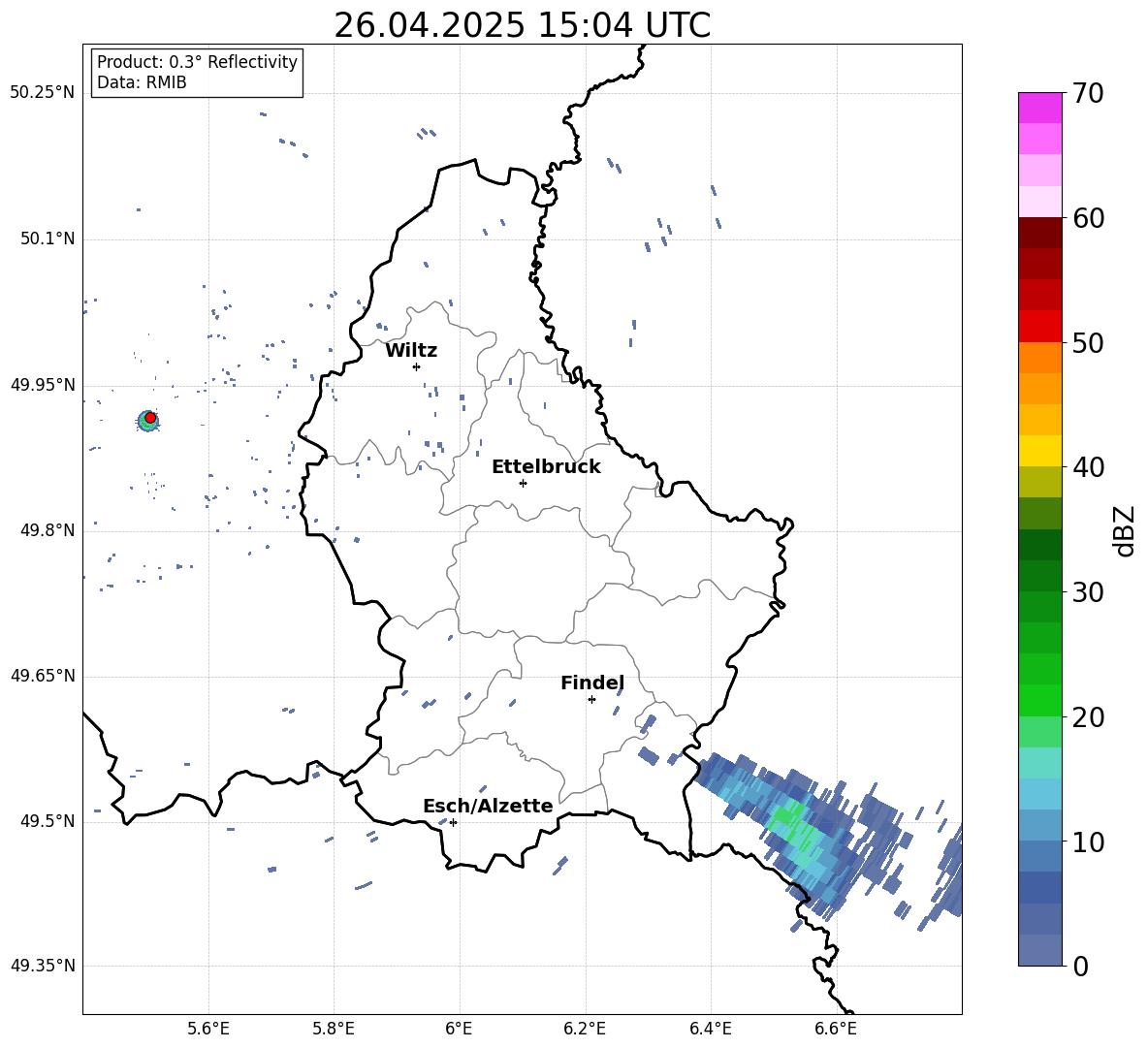Click the latitude label '49.95°N'

point(43,384)
